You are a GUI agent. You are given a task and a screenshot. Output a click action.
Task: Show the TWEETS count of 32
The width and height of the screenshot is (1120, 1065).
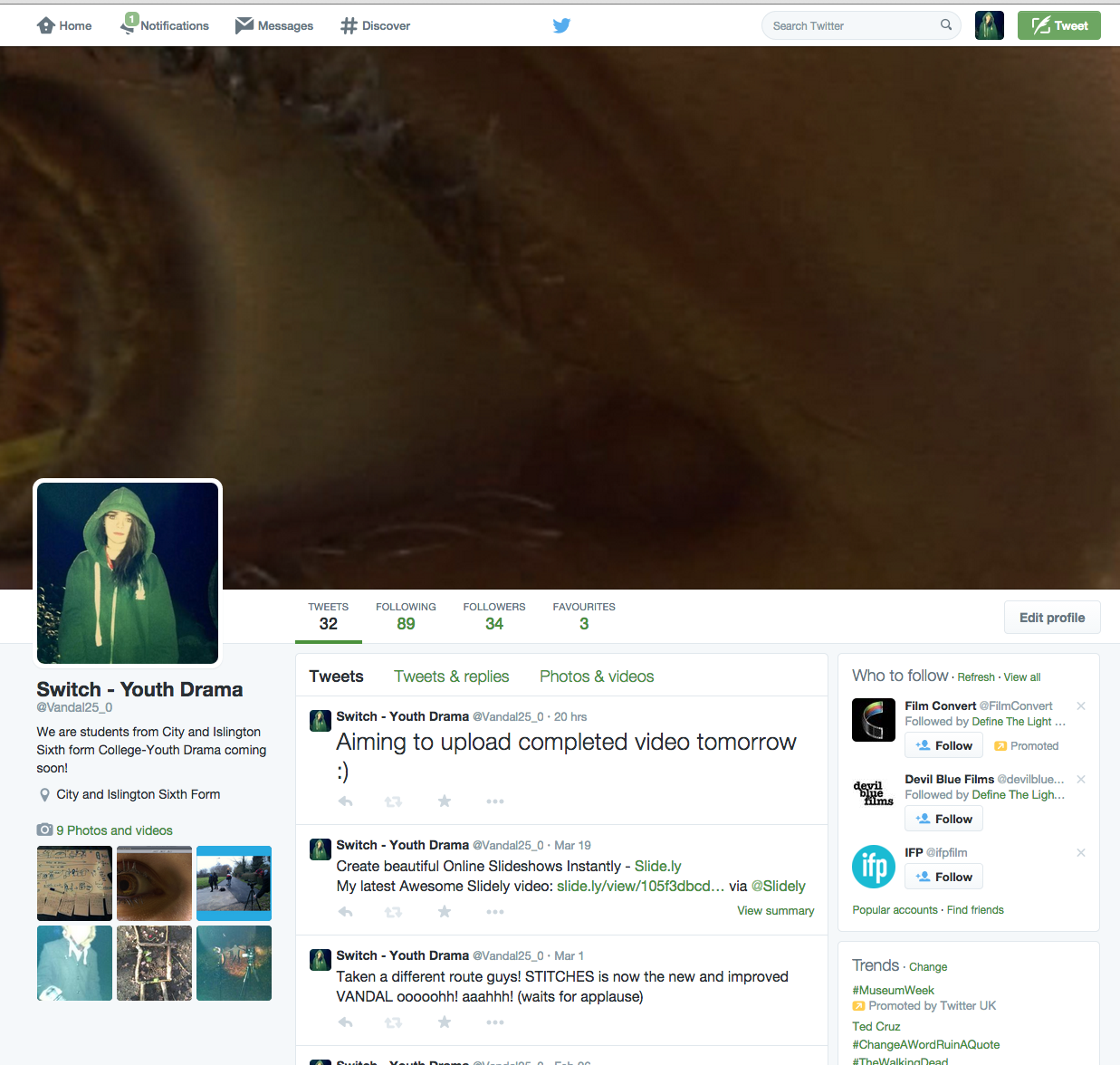[x=328, y=617]
